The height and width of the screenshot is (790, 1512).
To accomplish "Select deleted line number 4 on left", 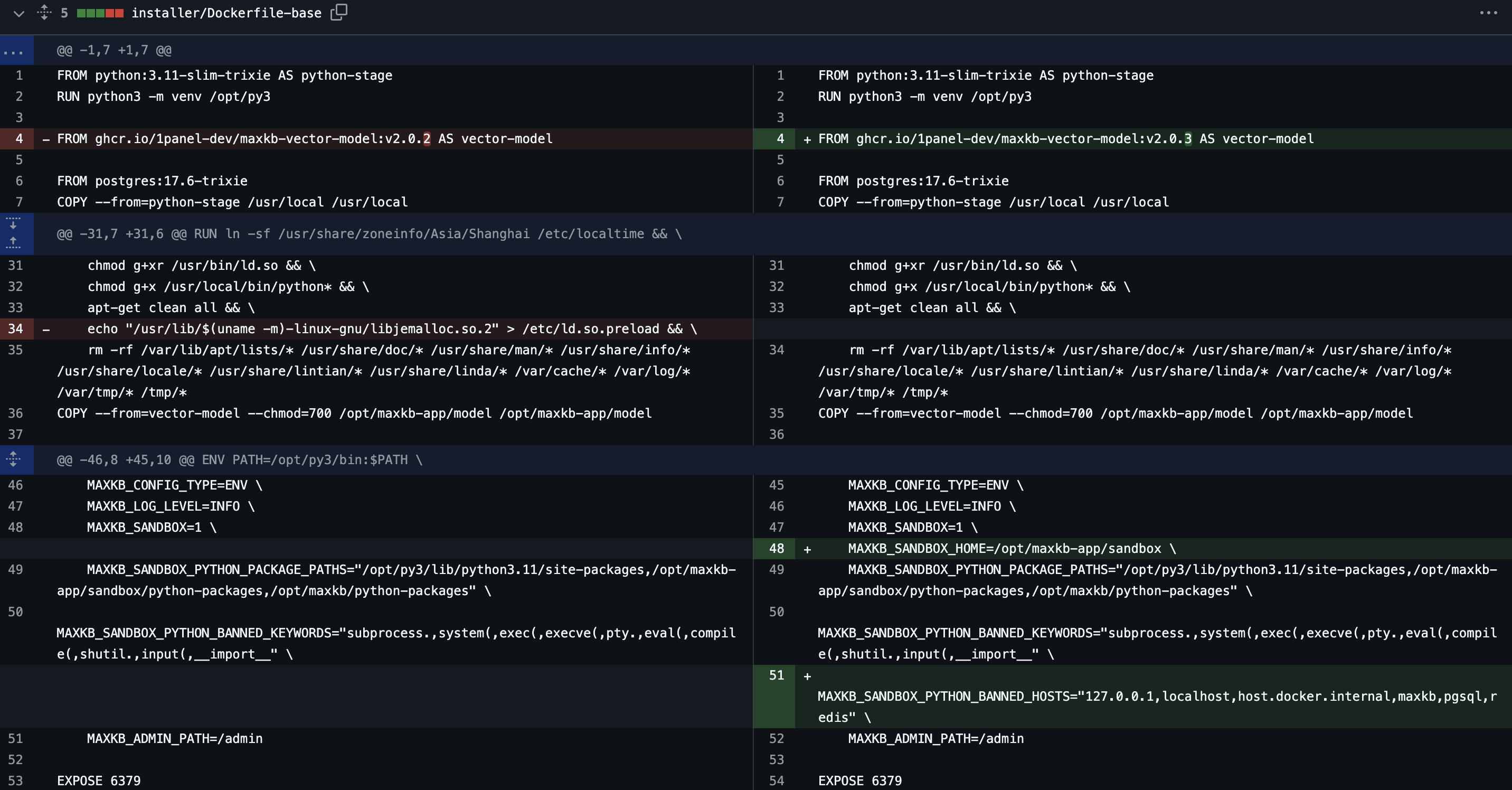I will click(19, 138).
